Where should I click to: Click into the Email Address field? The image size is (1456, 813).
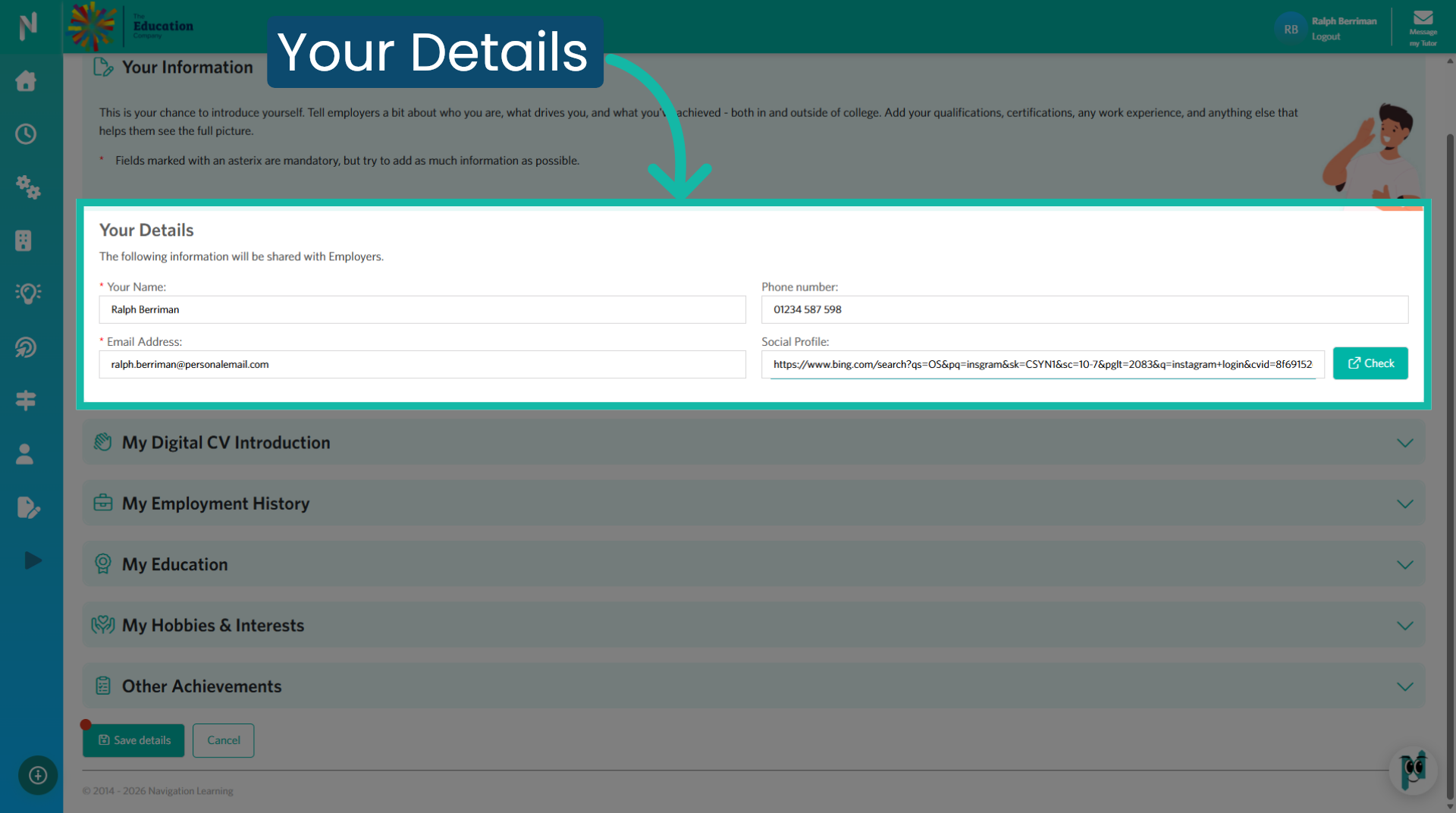tap(422, 364)
